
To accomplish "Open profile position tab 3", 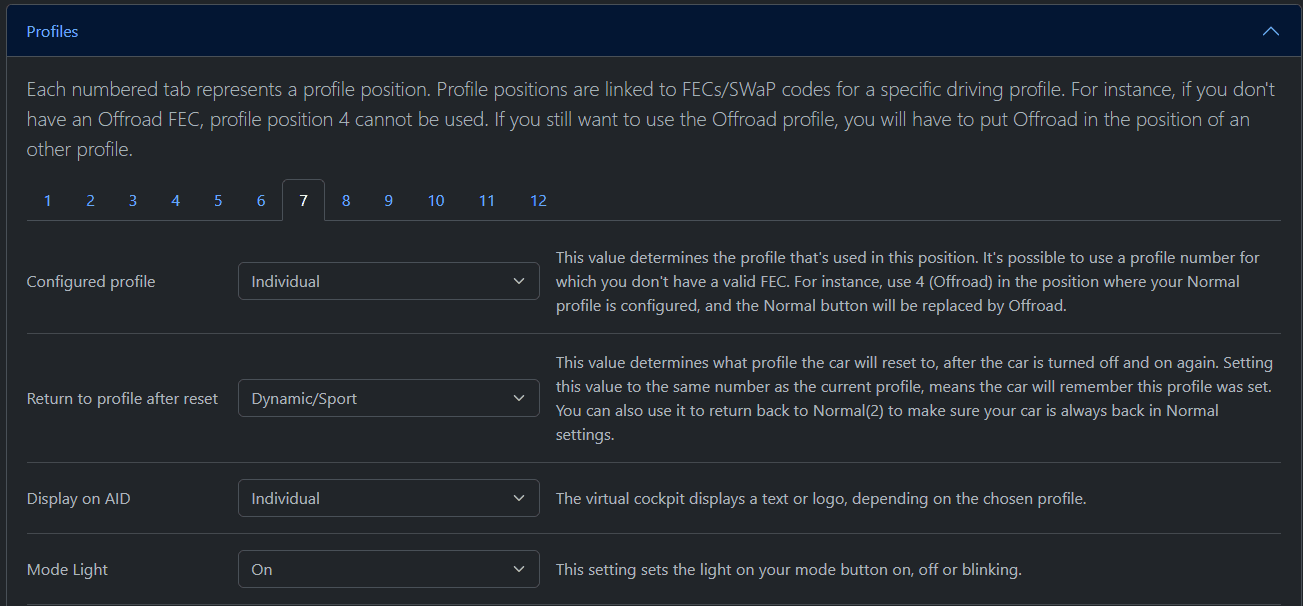I will 132,201.
